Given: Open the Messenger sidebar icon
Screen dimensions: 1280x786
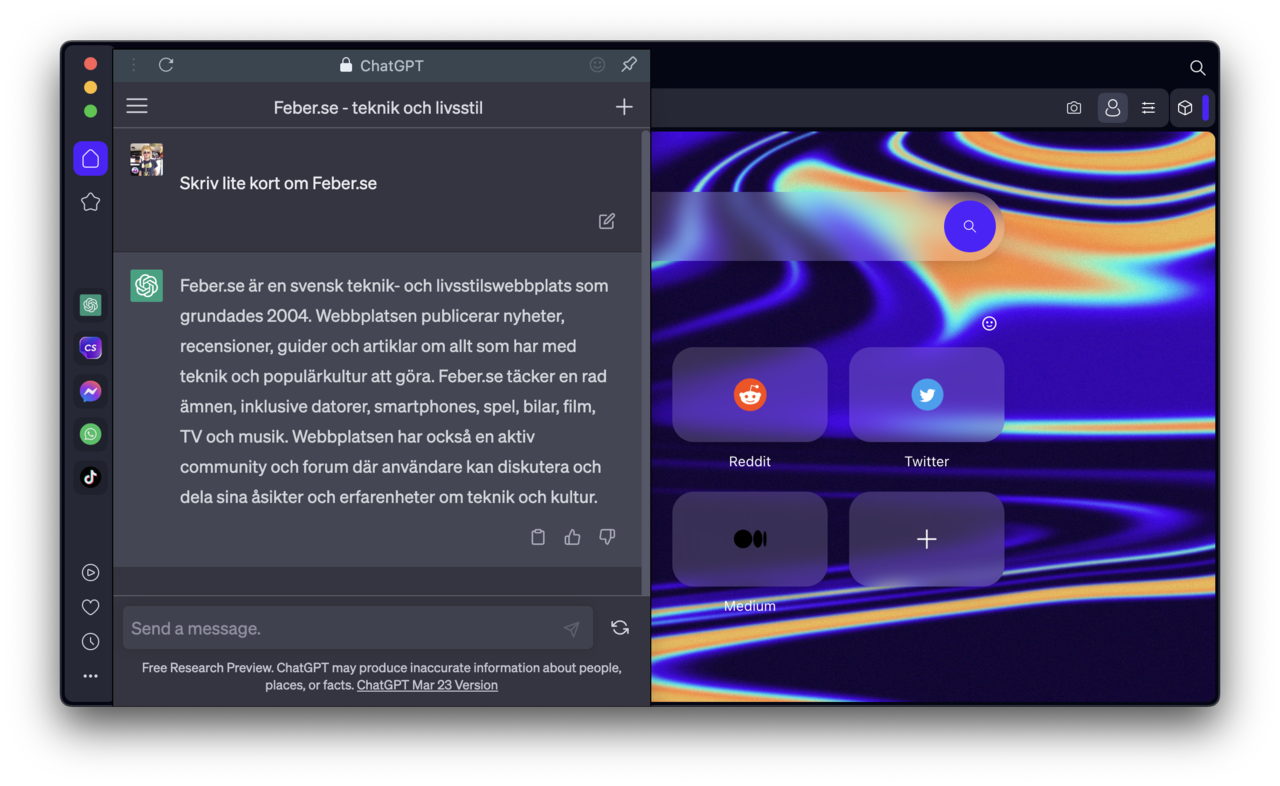Looking at the screenshot, I should tap(91, 391).
